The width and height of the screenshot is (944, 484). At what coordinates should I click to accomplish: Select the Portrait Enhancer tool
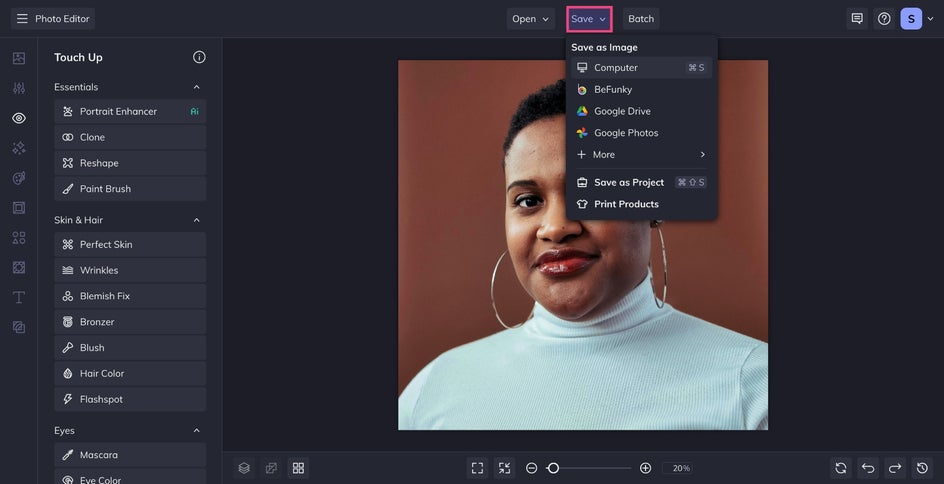pyautogui.click(x=130, y=111)
